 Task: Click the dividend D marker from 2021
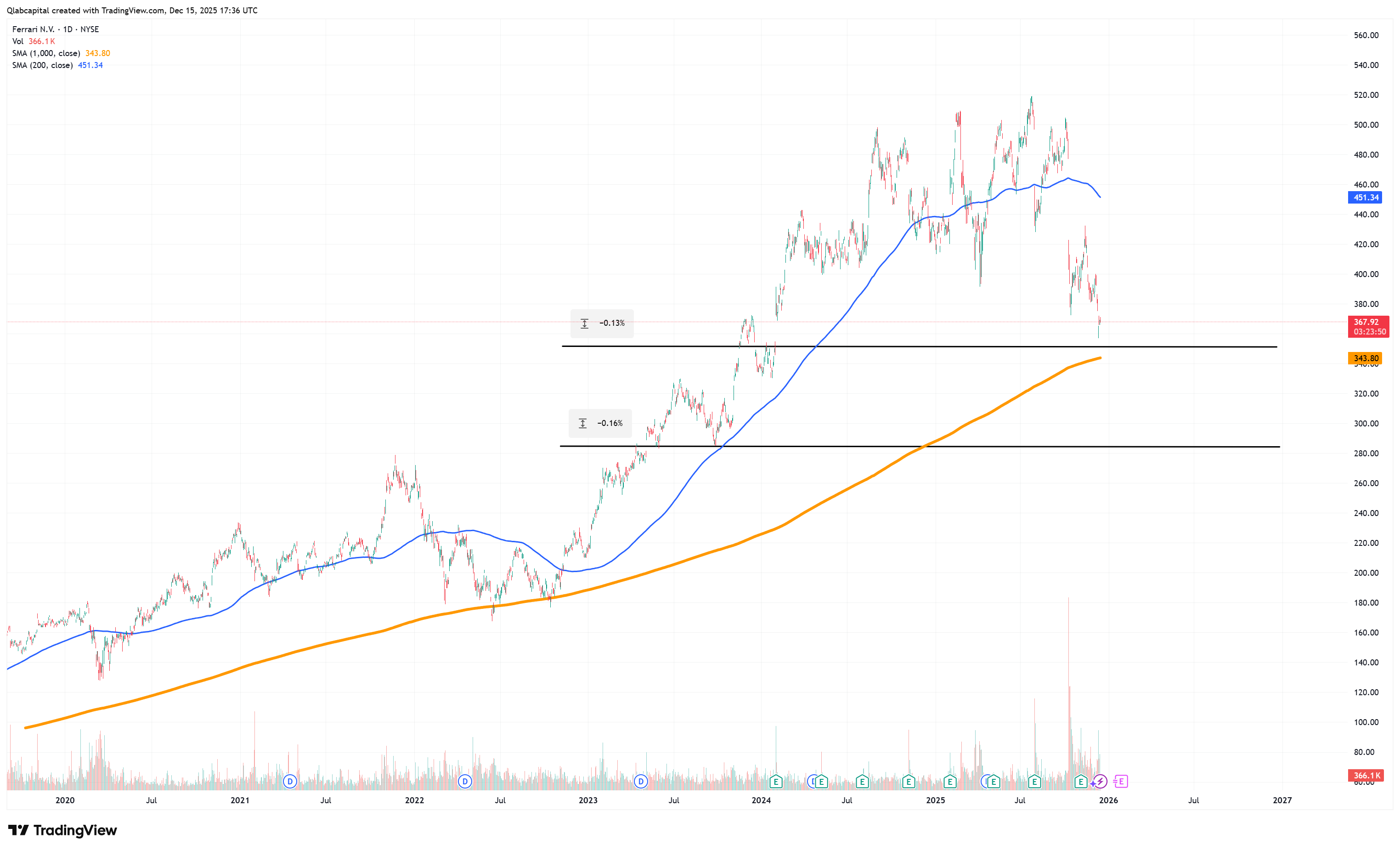pyautogui.click(x=290, y=782)
